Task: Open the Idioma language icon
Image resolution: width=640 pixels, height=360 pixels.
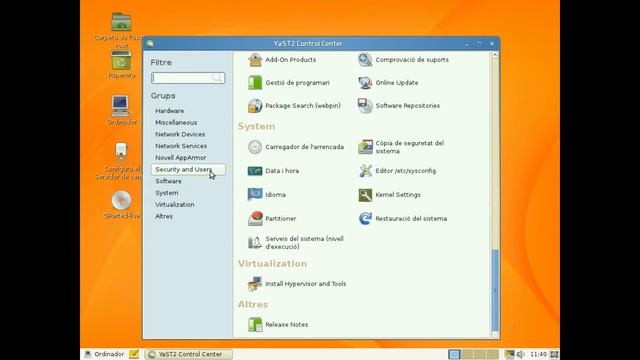Action: click(255, 195)
